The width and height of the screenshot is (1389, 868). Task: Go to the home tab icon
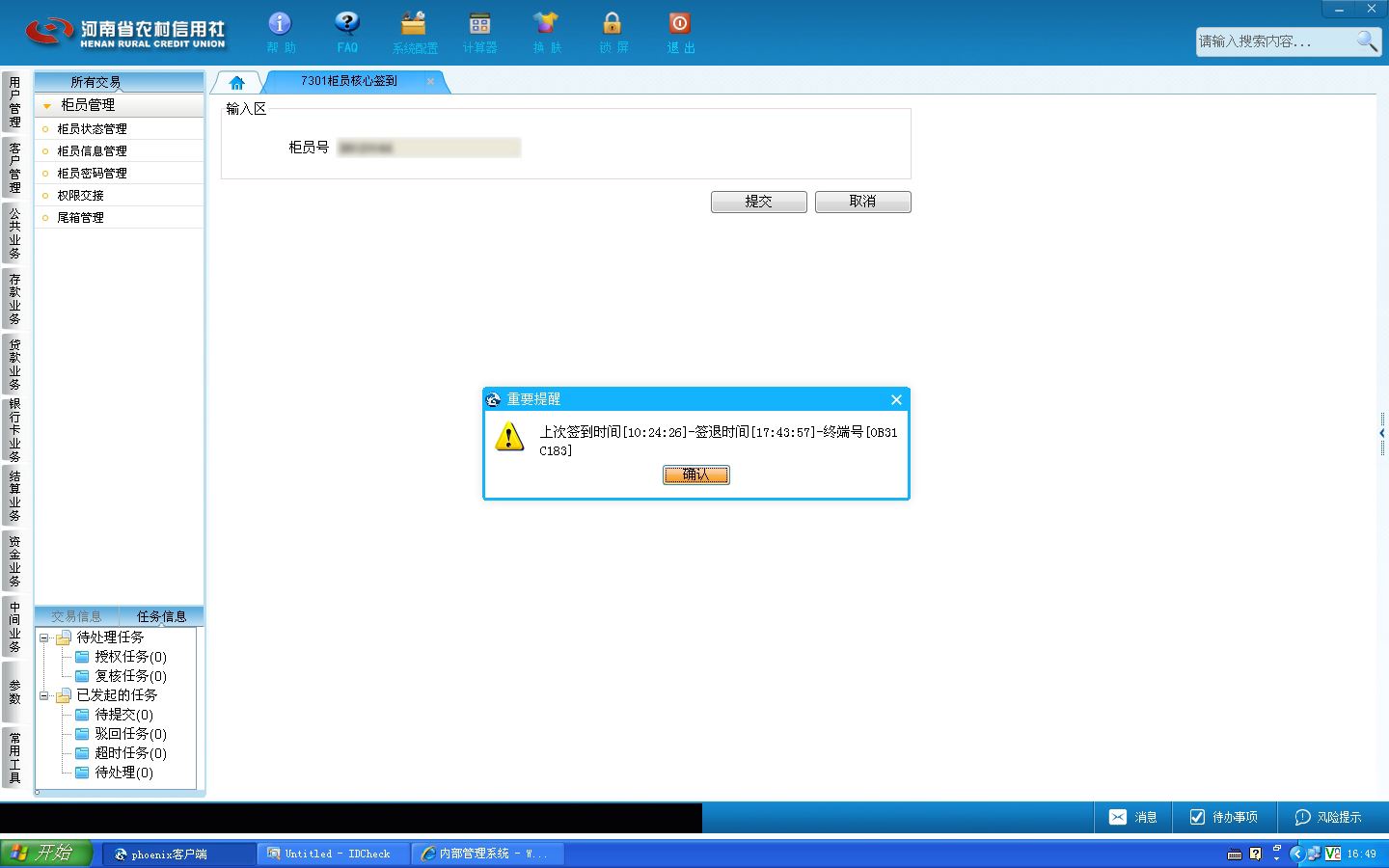237,82
